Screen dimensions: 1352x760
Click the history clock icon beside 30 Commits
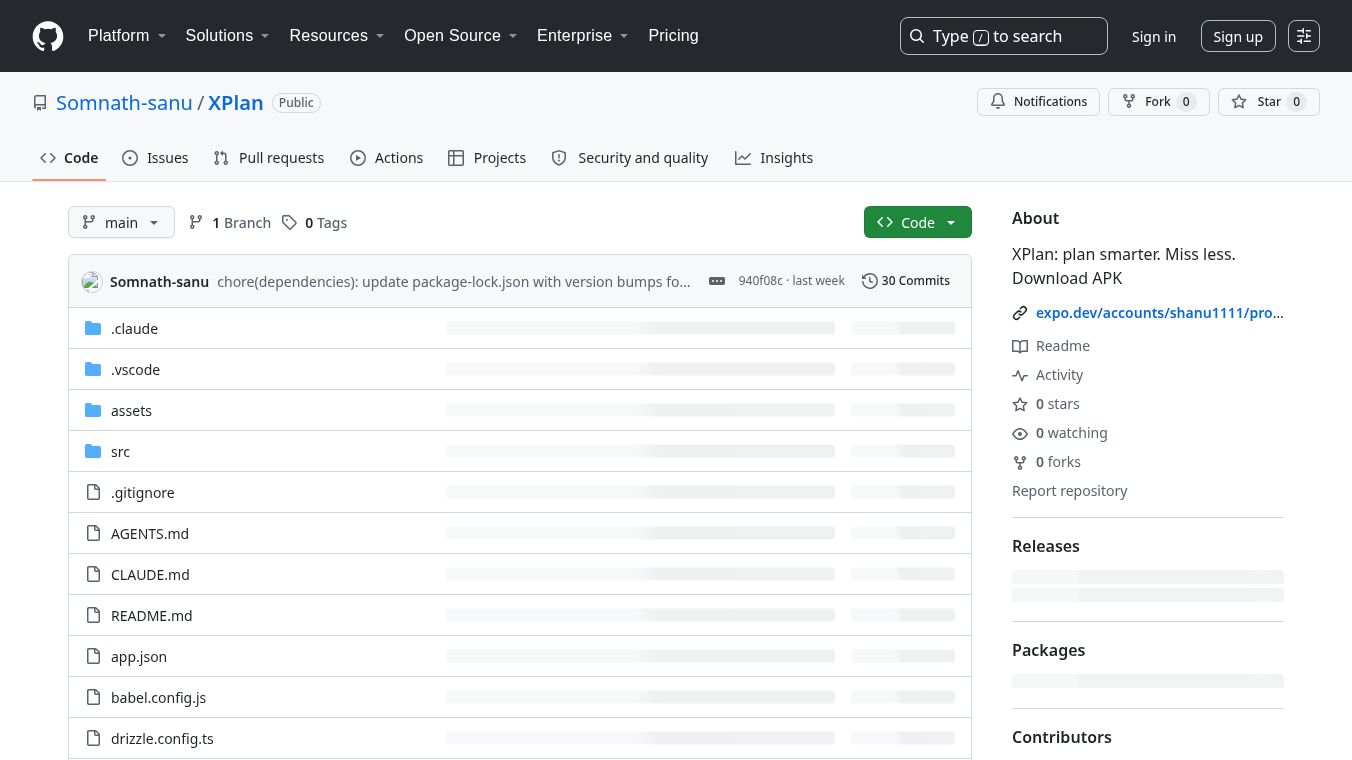(870, 281)
